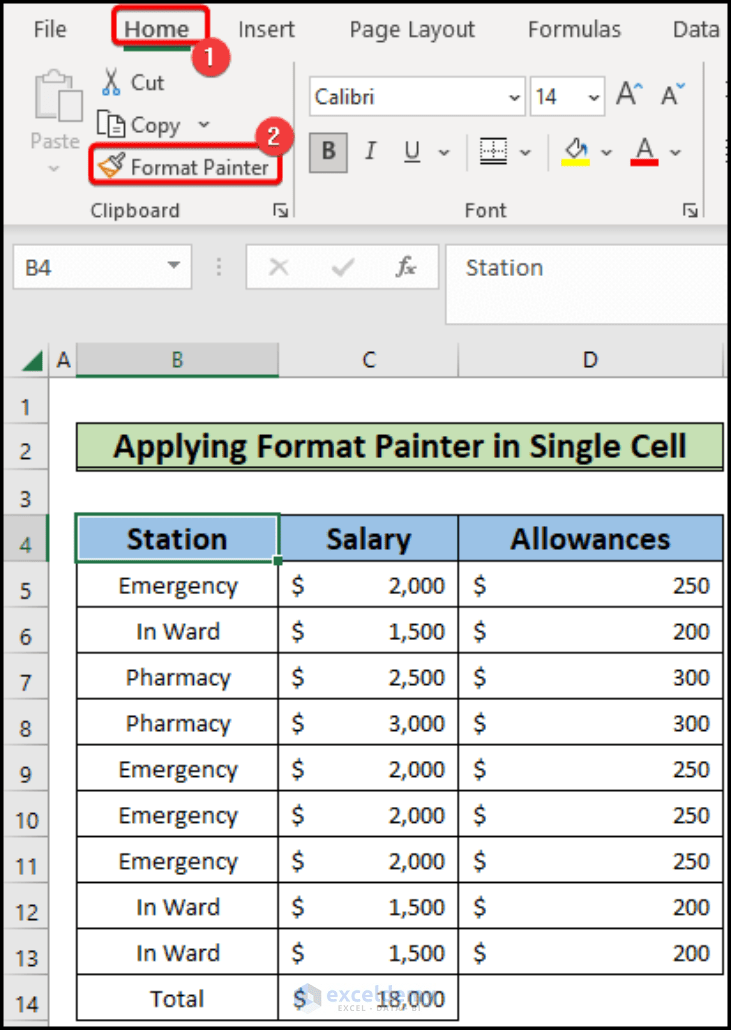Select the Cut scissors icon

[x=112, y=83]
